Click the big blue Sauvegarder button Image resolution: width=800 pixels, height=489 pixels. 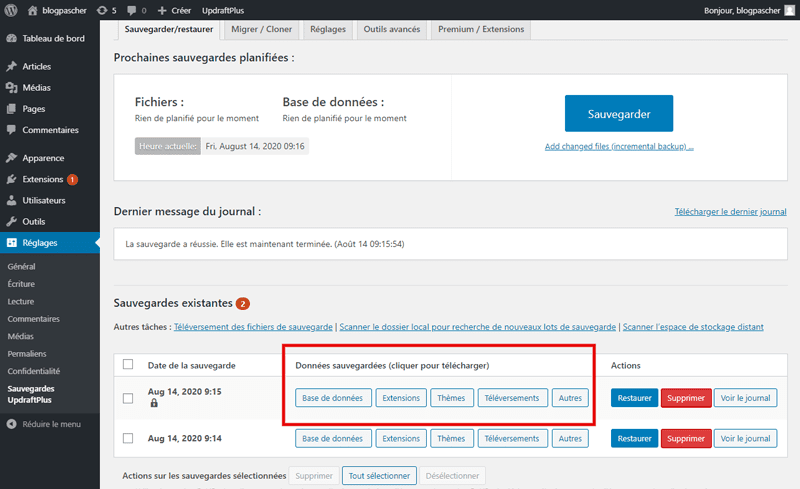pyautogui.click(x=619, y=113)
